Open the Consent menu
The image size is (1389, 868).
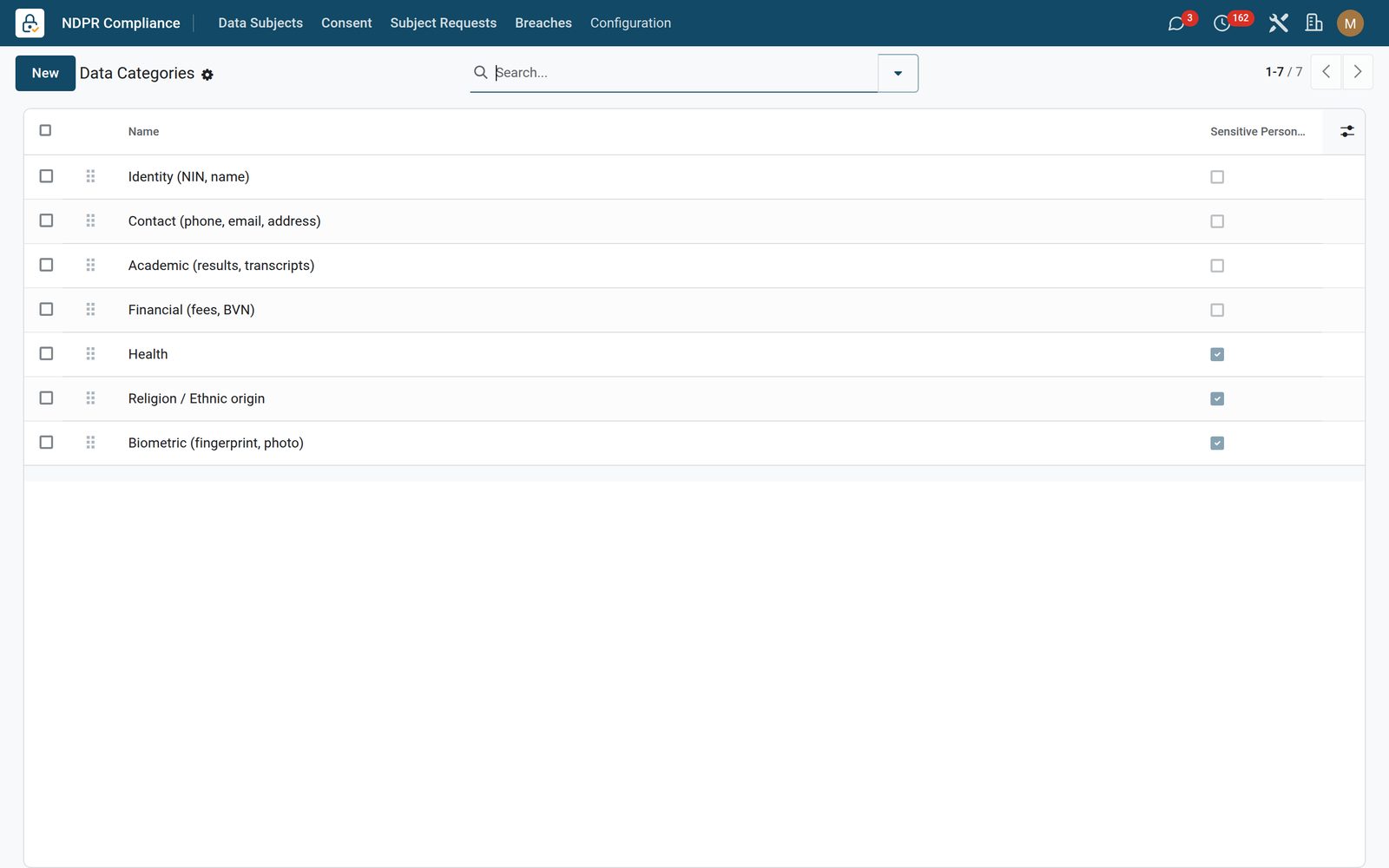[x=346, y=23]
